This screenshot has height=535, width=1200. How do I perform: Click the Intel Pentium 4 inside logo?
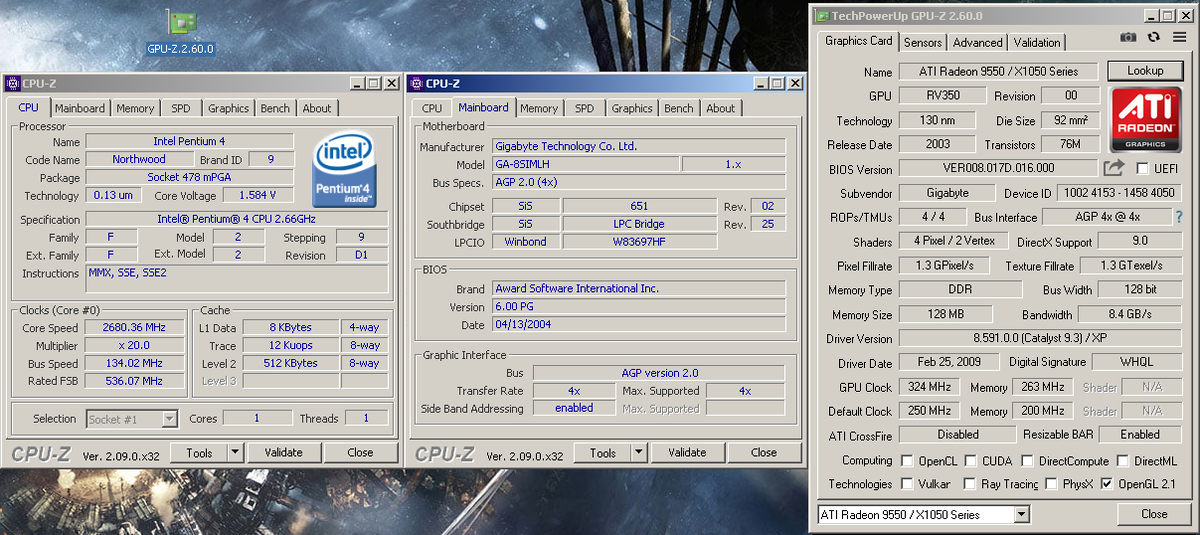[x=344, y=168]
